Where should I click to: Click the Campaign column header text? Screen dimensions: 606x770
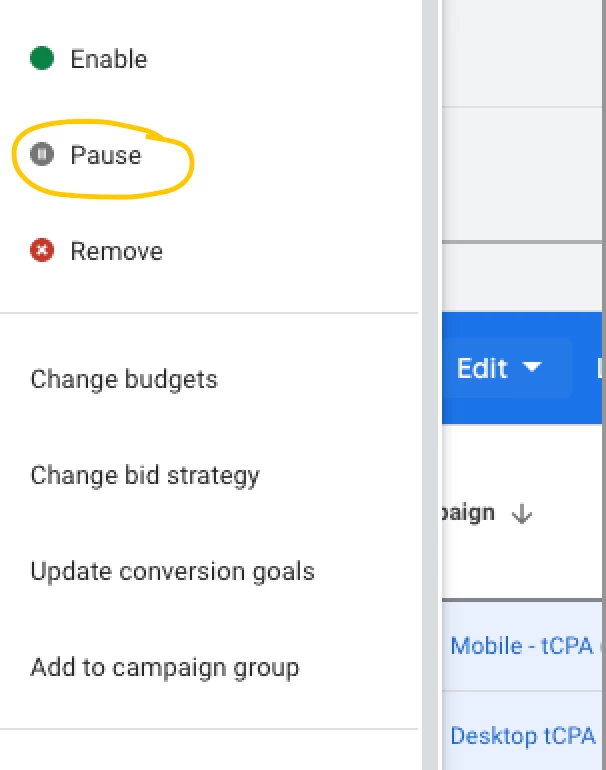tap(468, 513)
